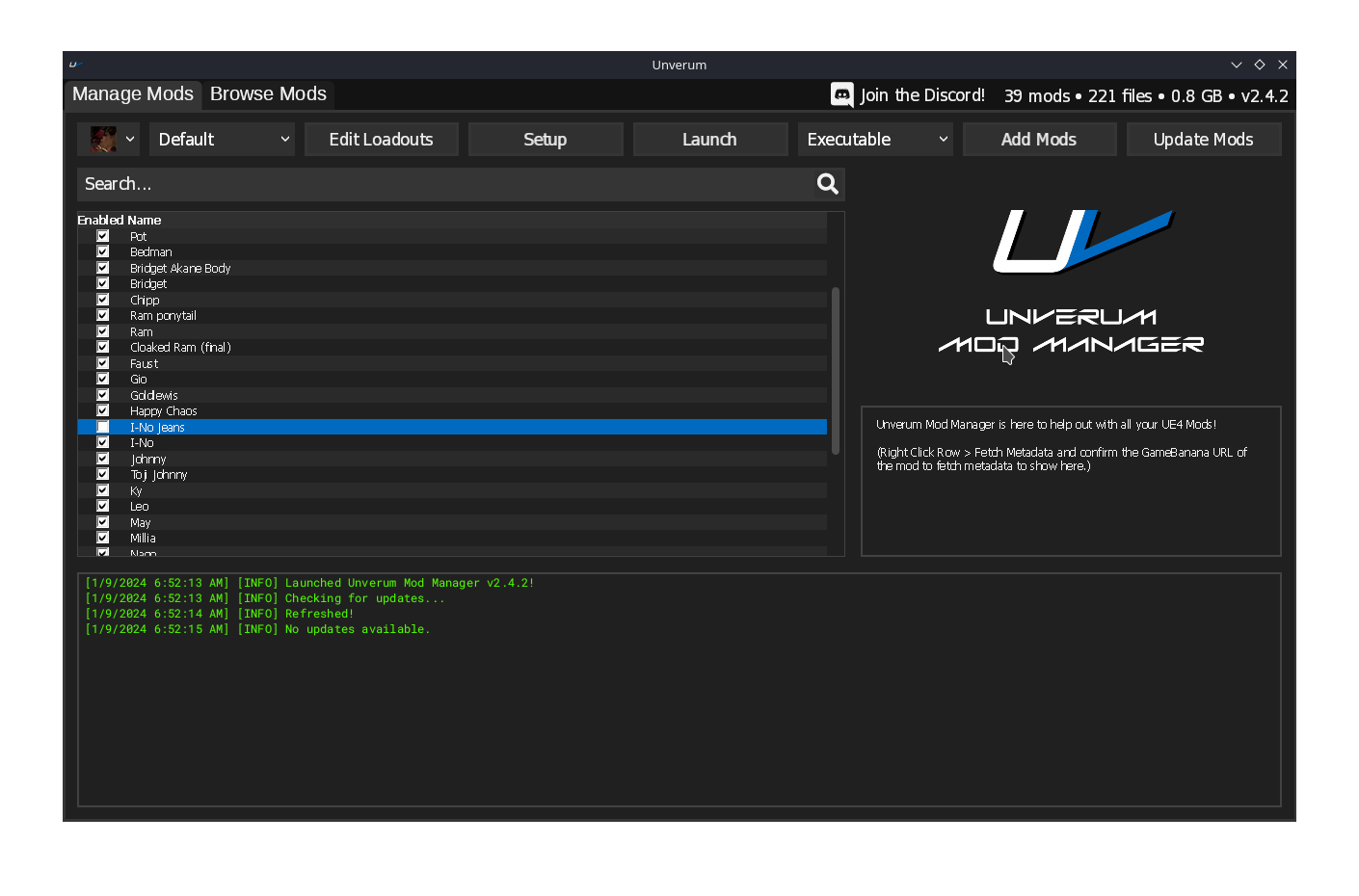
Task: Select the Ram mod name
Action: [x=142, y=331]
